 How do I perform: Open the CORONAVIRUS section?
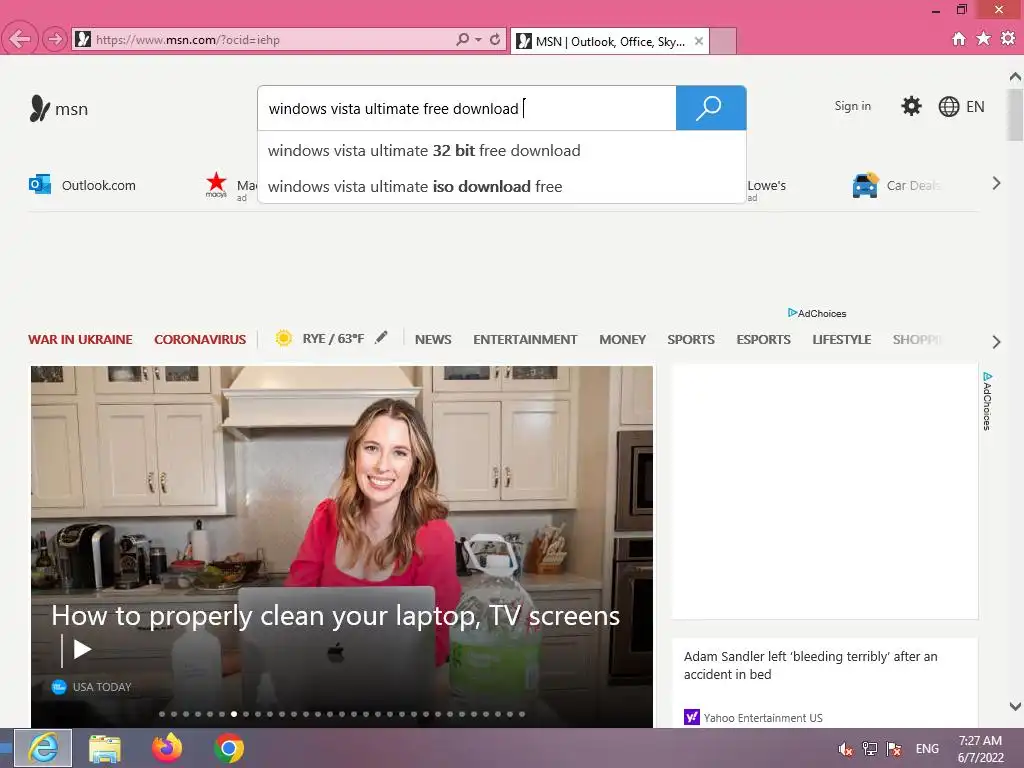click(x=200, y=340)
